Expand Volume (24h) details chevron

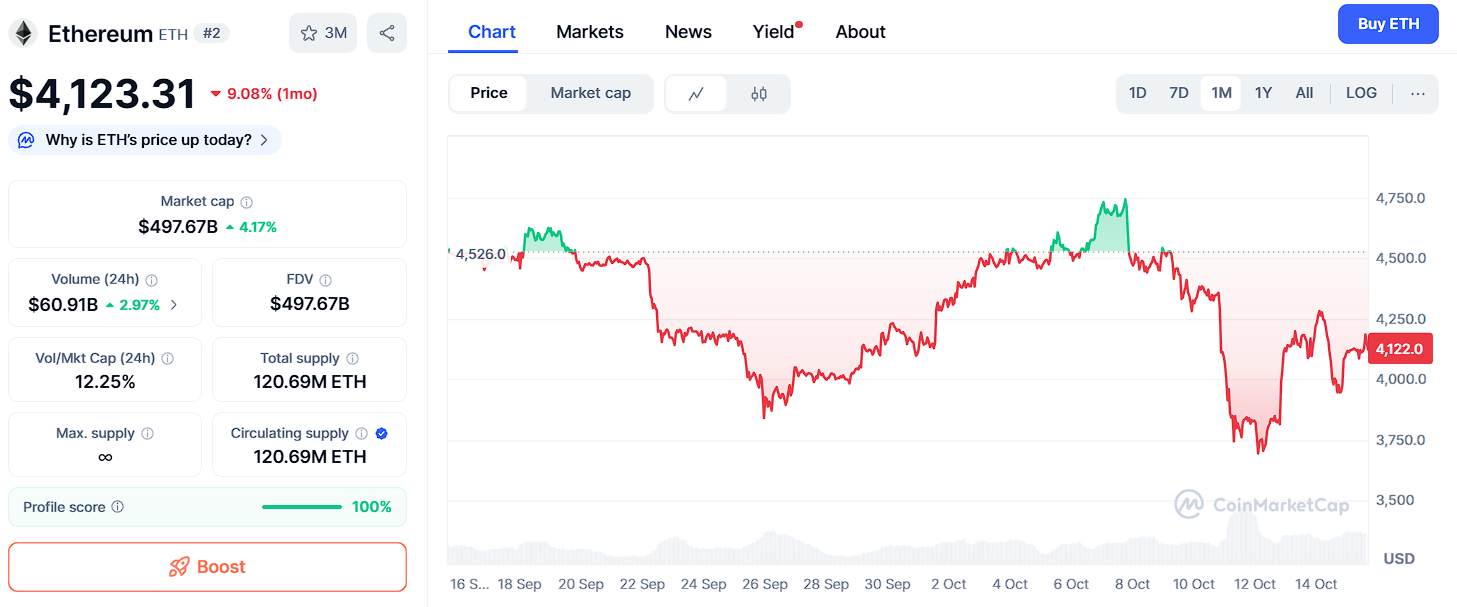(x=174, y=305)
